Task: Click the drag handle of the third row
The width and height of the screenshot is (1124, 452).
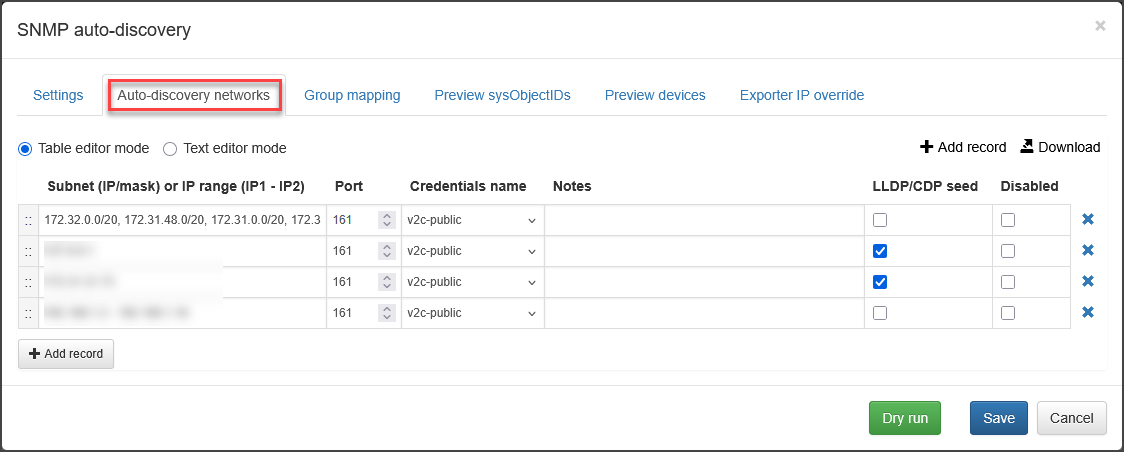Action: click(x=28, y=282)
